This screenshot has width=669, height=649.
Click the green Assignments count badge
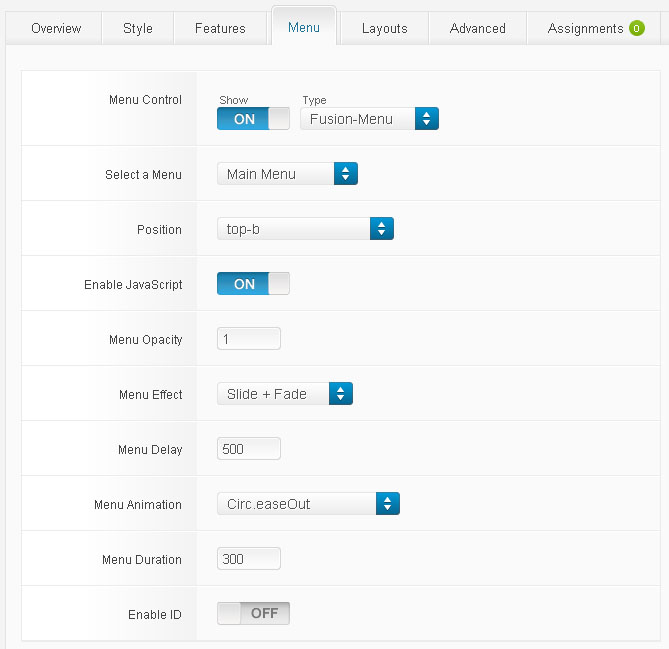[x=637, y=28]
